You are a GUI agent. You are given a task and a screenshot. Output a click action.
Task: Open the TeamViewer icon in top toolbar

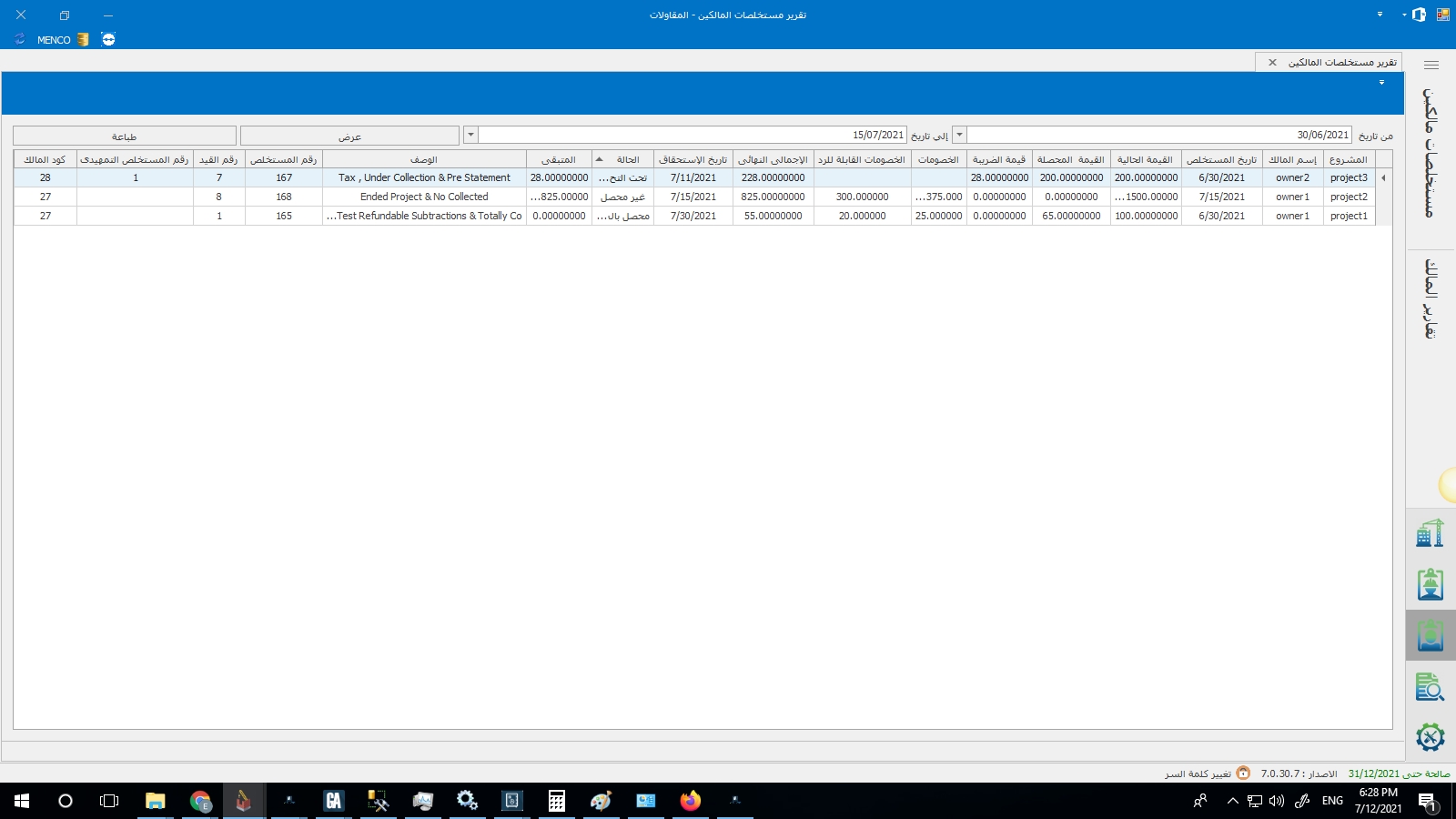108,39
